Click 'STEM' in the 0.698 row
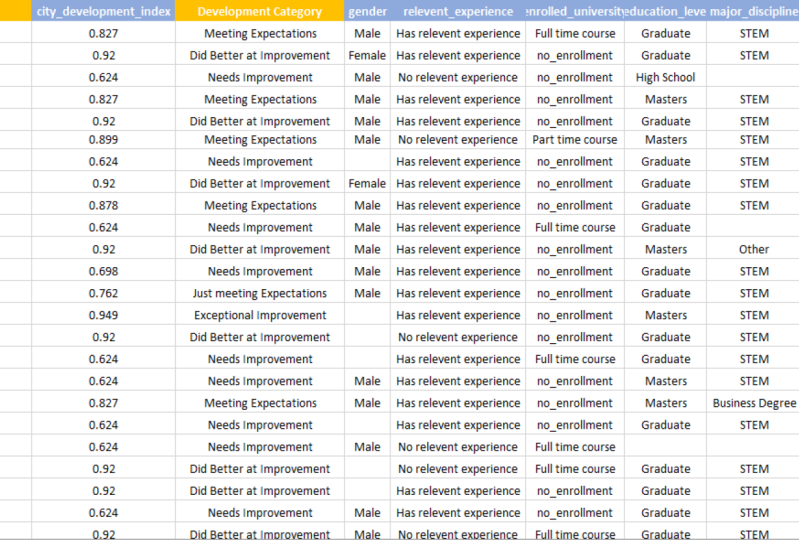Image resolution: width=799 pixels, height=540 pixels. pos(753,271)
